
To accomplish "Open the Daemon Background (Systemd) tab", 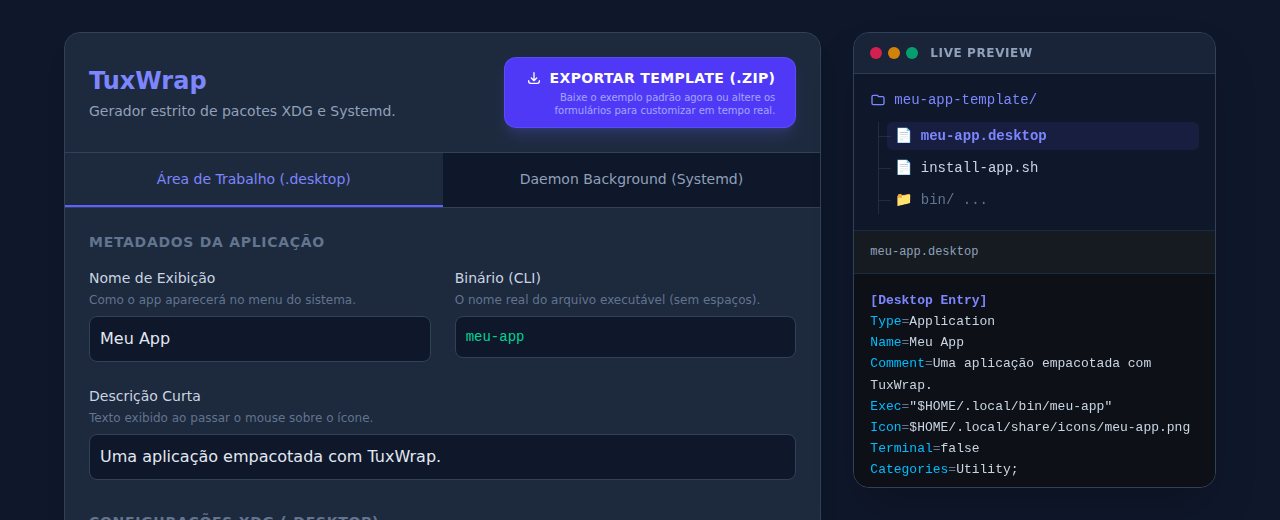I will tap(631, 180).
